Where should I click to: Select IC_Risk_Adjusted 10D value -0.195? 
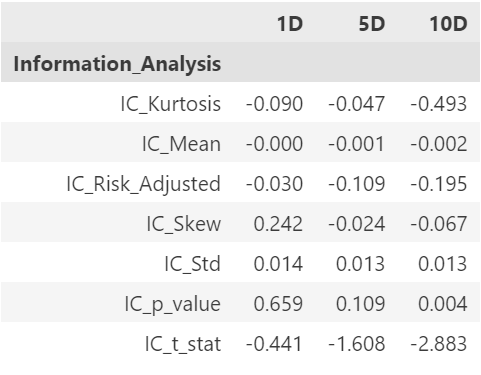tap(439, 184)
